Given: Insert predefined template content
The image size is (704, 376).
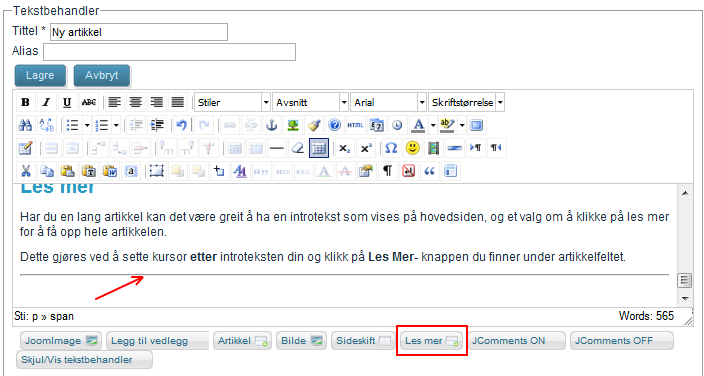Looking at the screenshot, I should coord(450,171).
